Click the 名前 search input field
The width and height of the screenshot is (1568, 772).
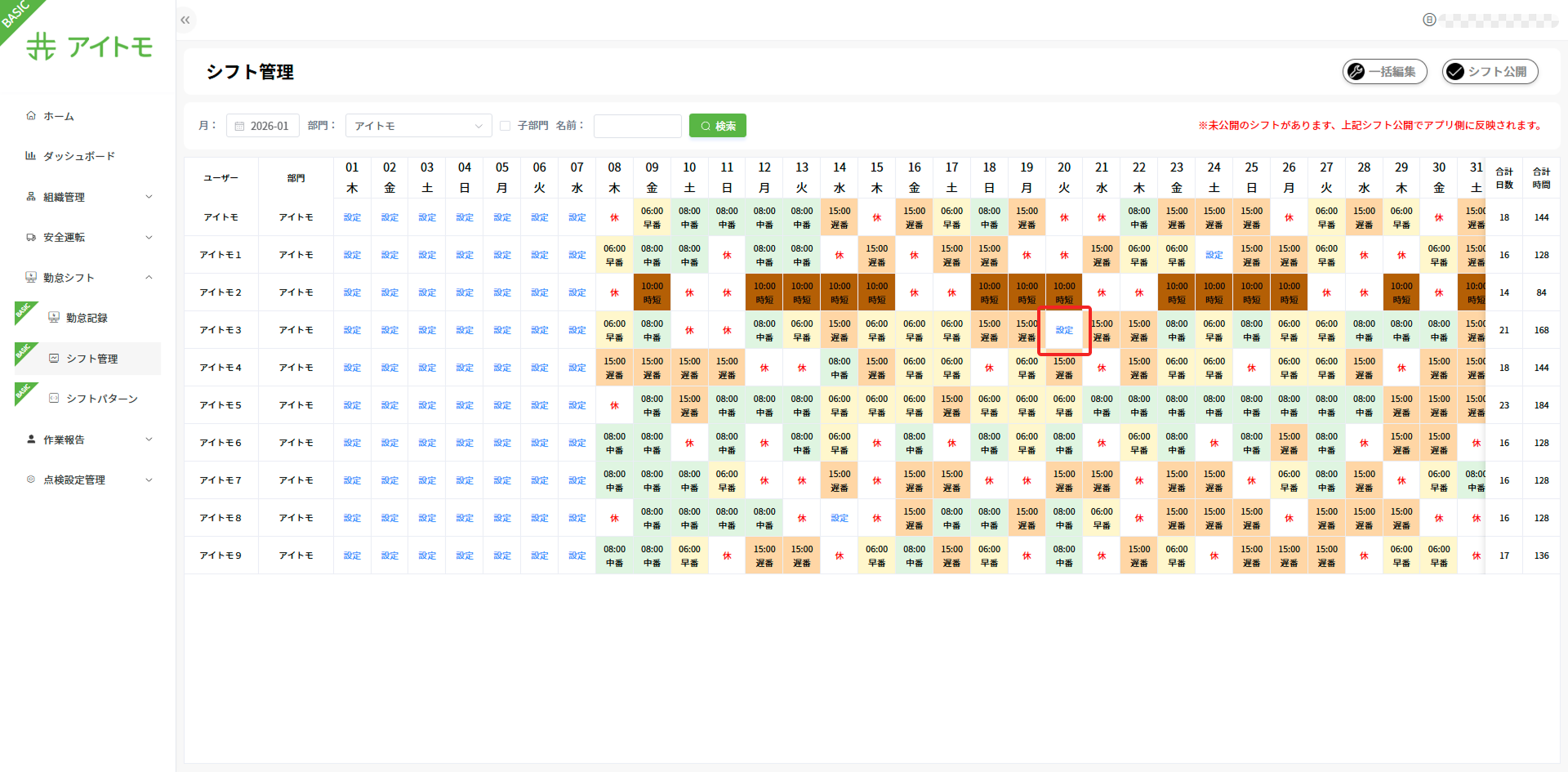(637, 126)
